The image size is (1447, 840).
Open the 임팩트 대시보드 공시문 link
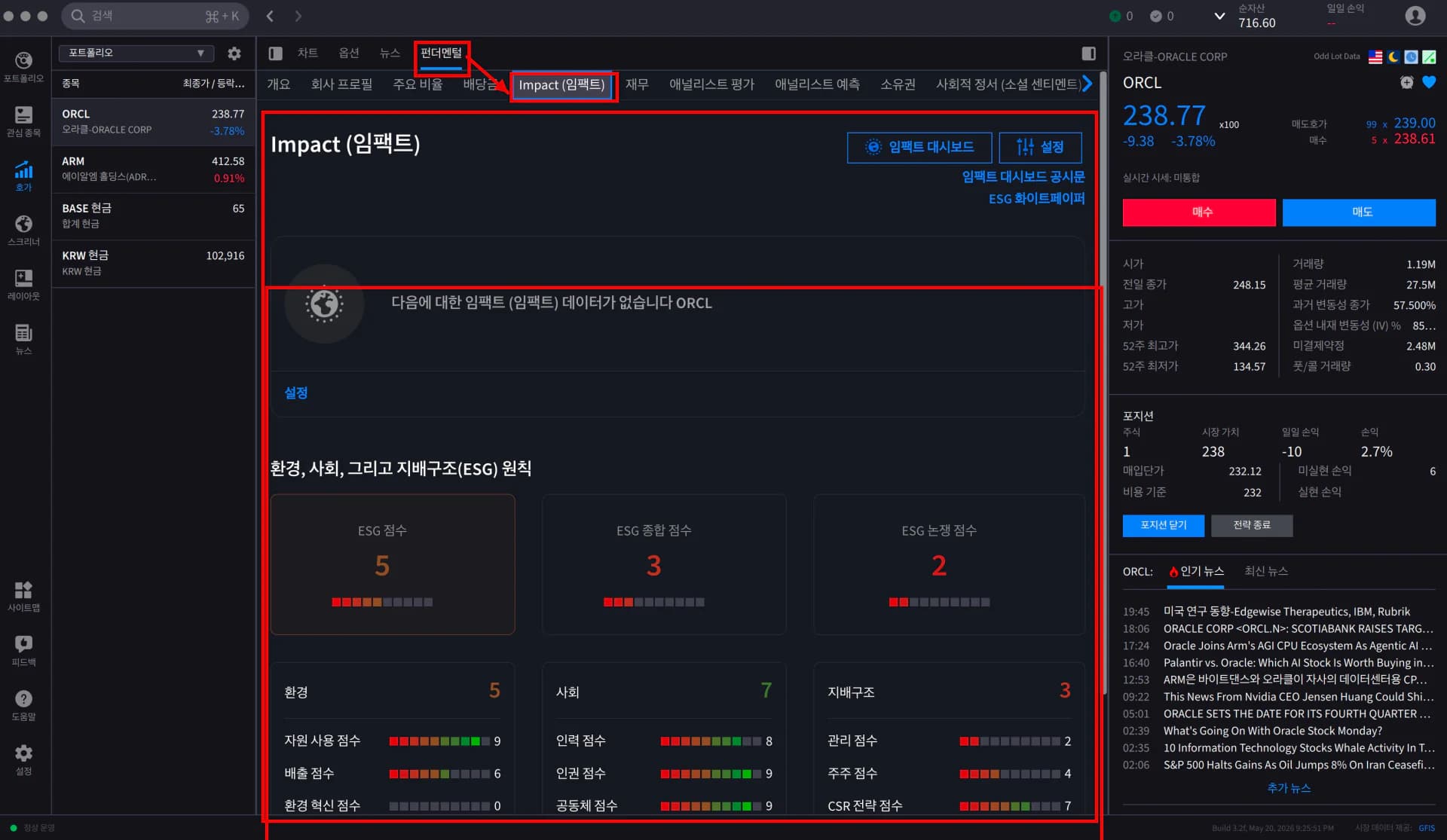click(1023, 177)
